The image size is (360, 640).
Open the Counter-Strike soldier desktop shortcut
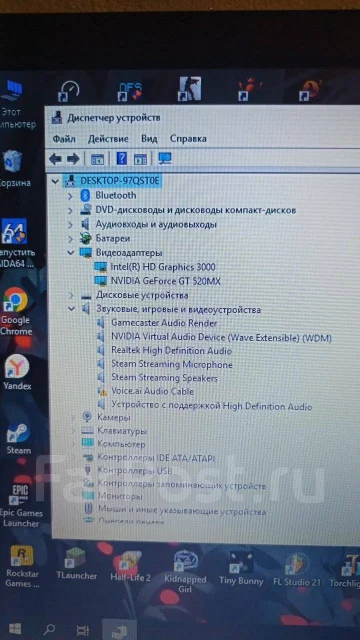coord(189,89)
